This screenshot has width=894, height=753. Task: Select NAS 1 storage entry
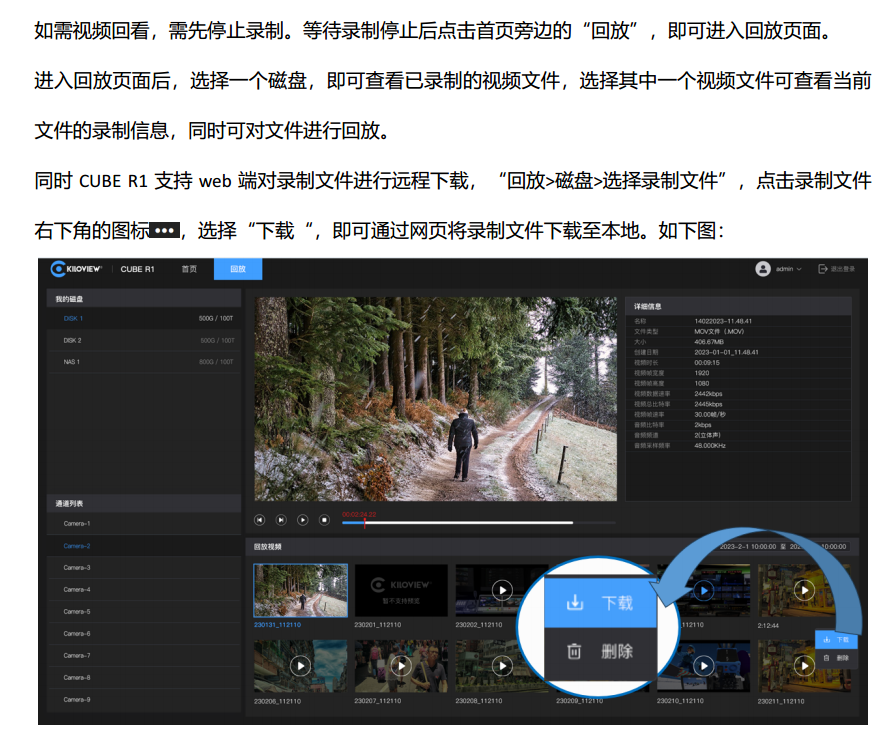click(x=144, y=362)
